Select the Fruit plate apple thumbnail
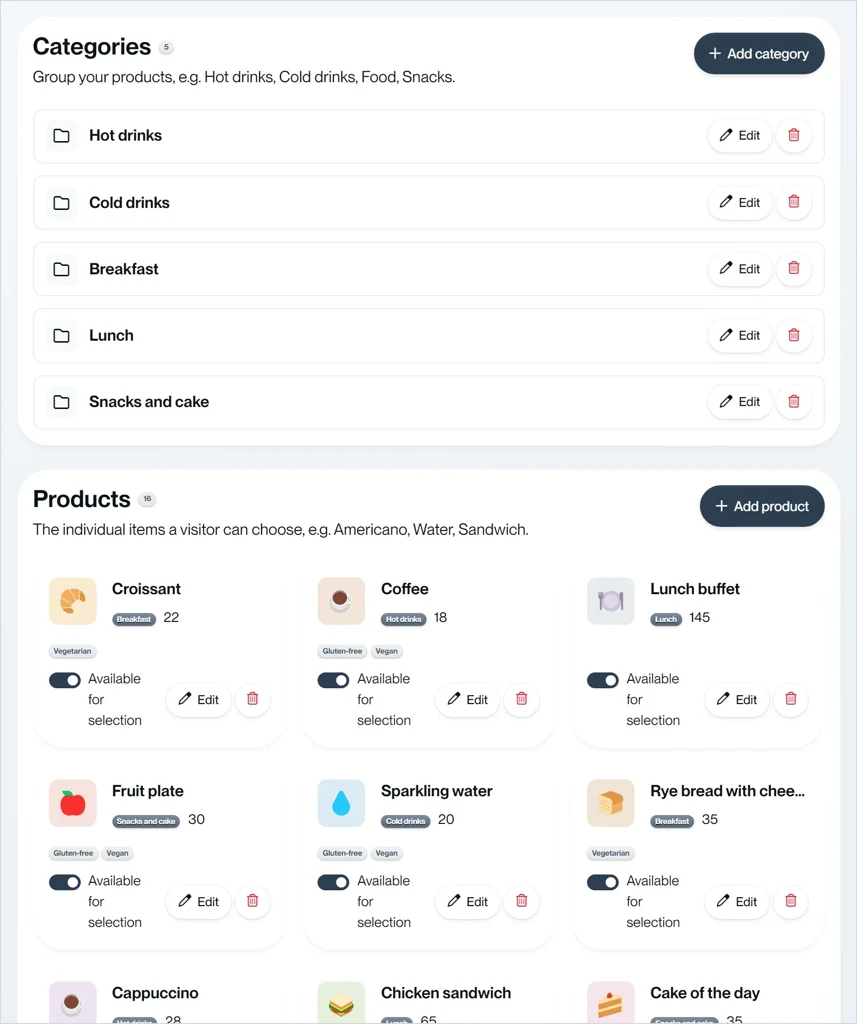Screen dimensions: 857x1024 [73, 803]
